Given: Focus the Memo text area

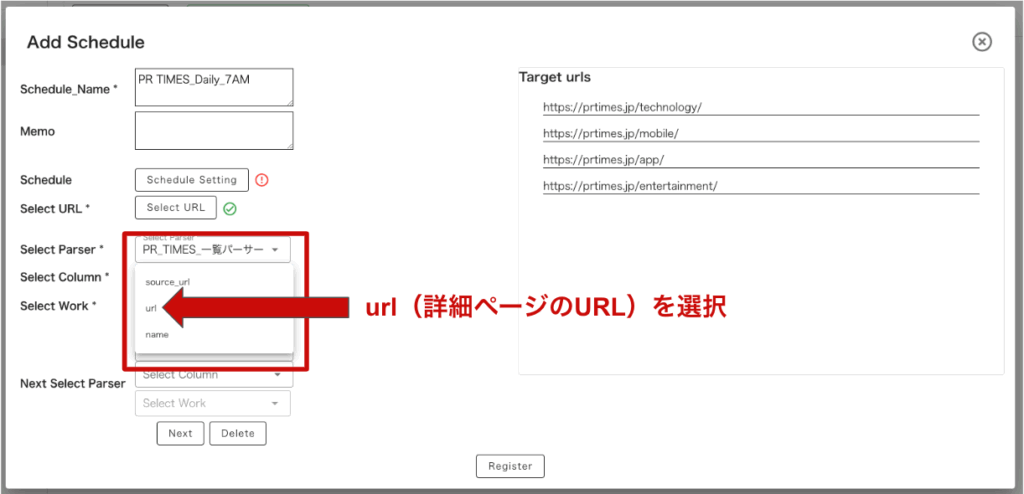Looking at the screenshot, I should pyautogui.click(x=213, y=130).
